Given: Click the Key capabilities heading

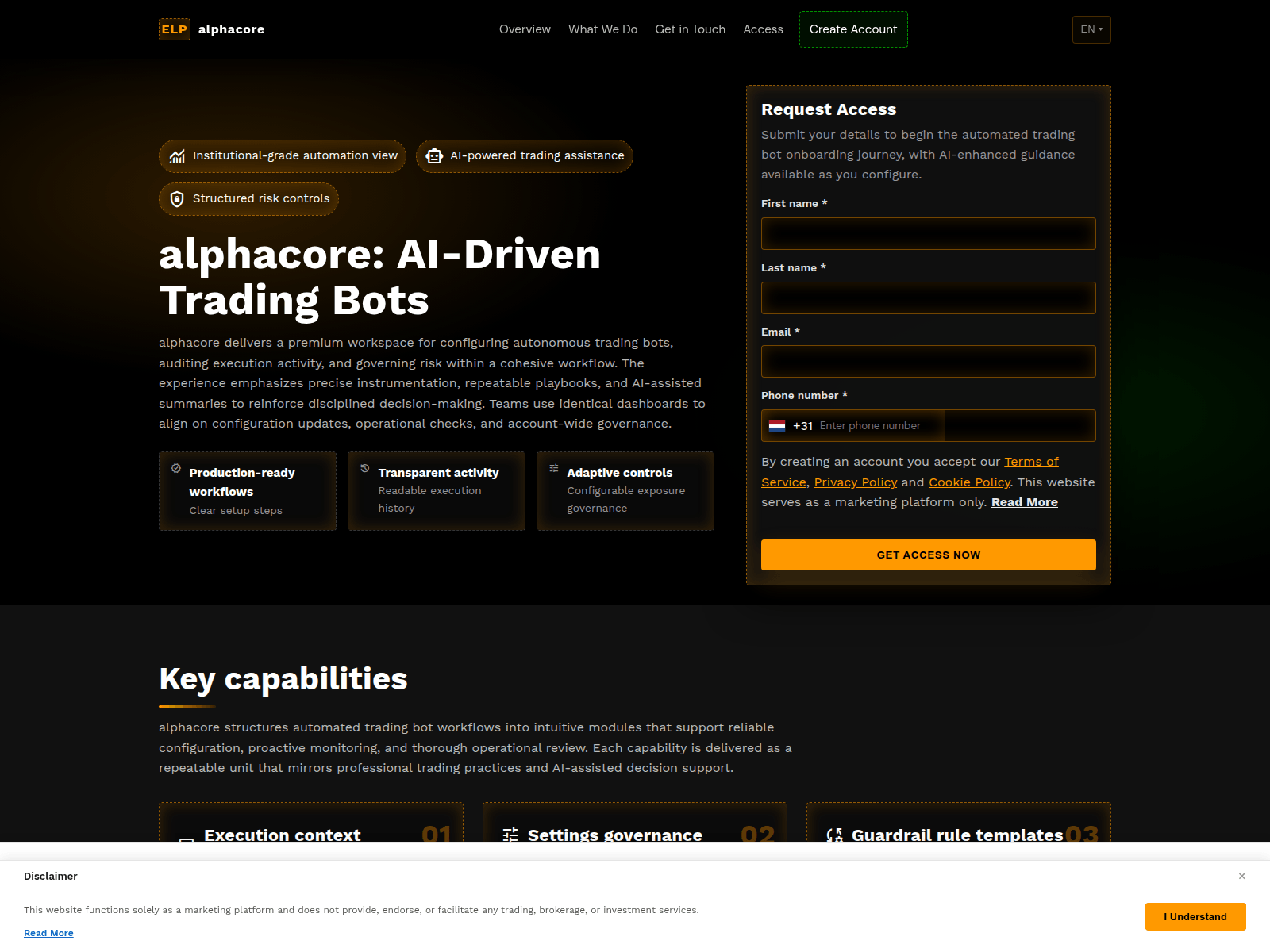Looking at the screenshot, I should click(283, 679).
